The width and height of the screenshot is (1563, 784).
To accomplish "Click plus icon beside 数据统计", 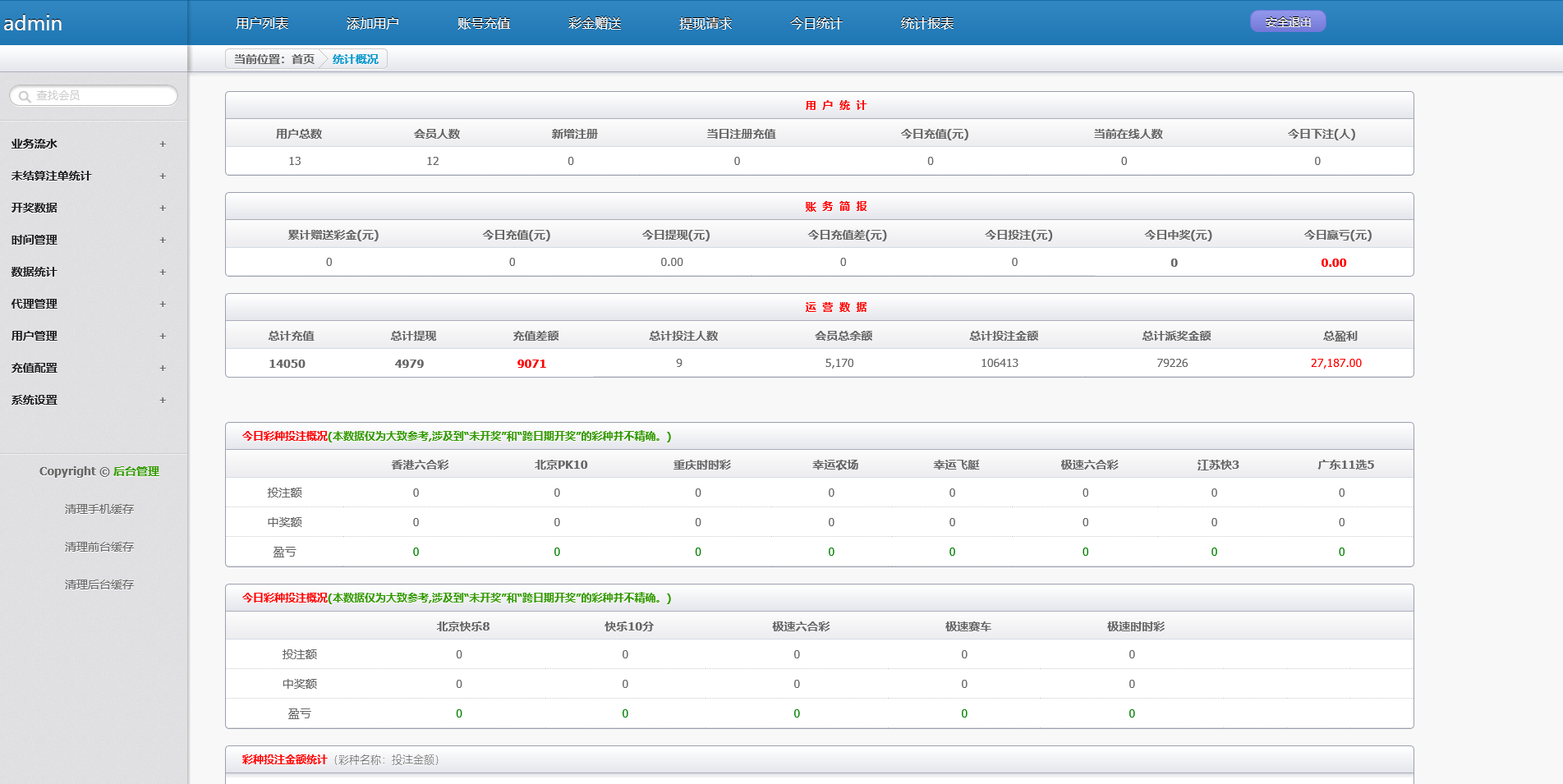I will pyautogui.click(x=163, y=272).
